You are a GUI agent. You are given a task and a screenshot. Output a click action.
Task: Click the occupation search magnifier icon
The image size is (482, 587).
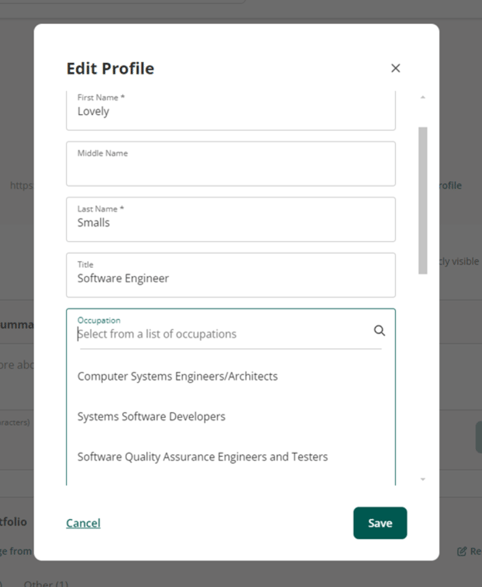pyautogui.click(x=379, y=331)
